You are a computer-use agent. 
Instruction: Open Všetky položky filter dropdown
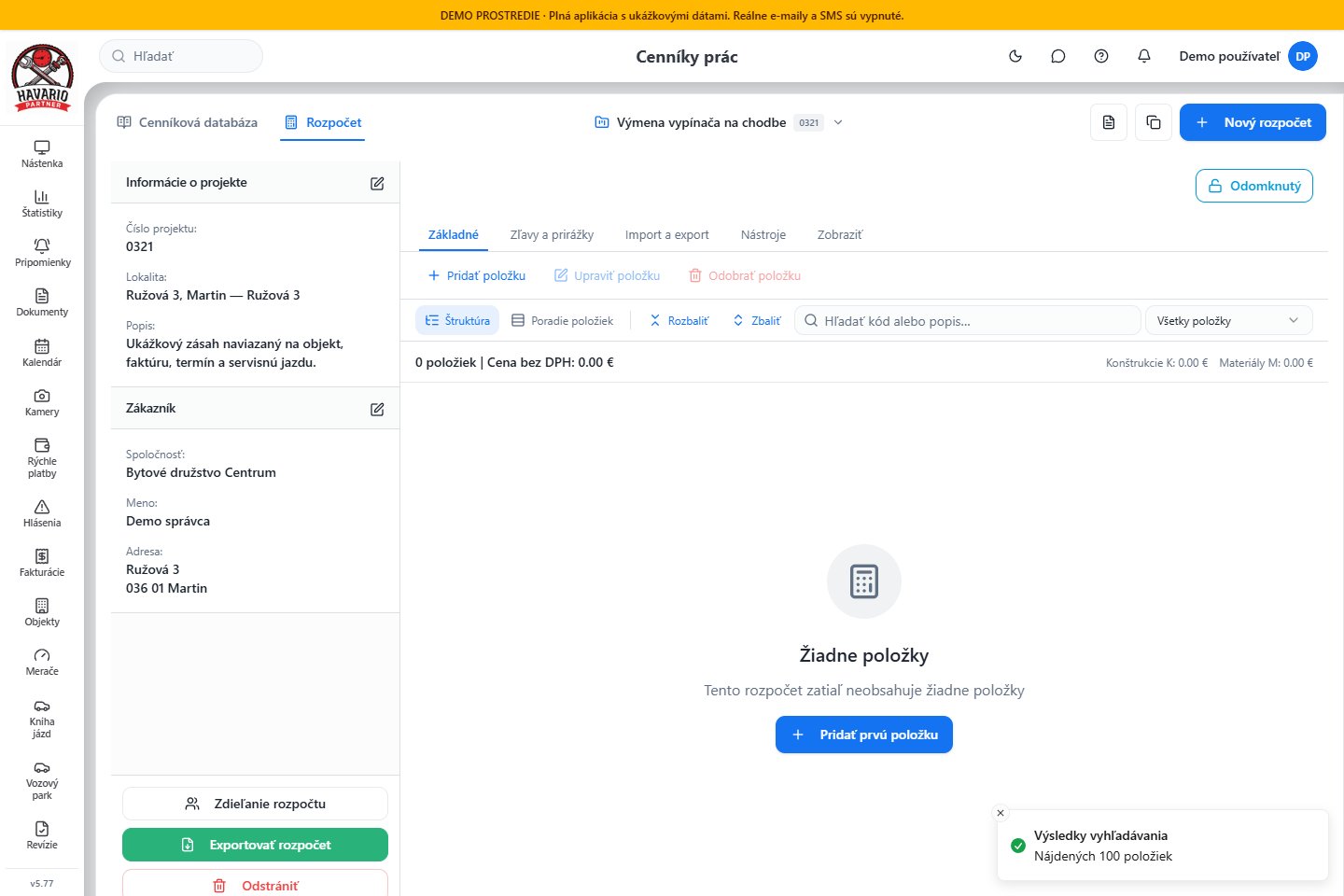[1228, 320]
